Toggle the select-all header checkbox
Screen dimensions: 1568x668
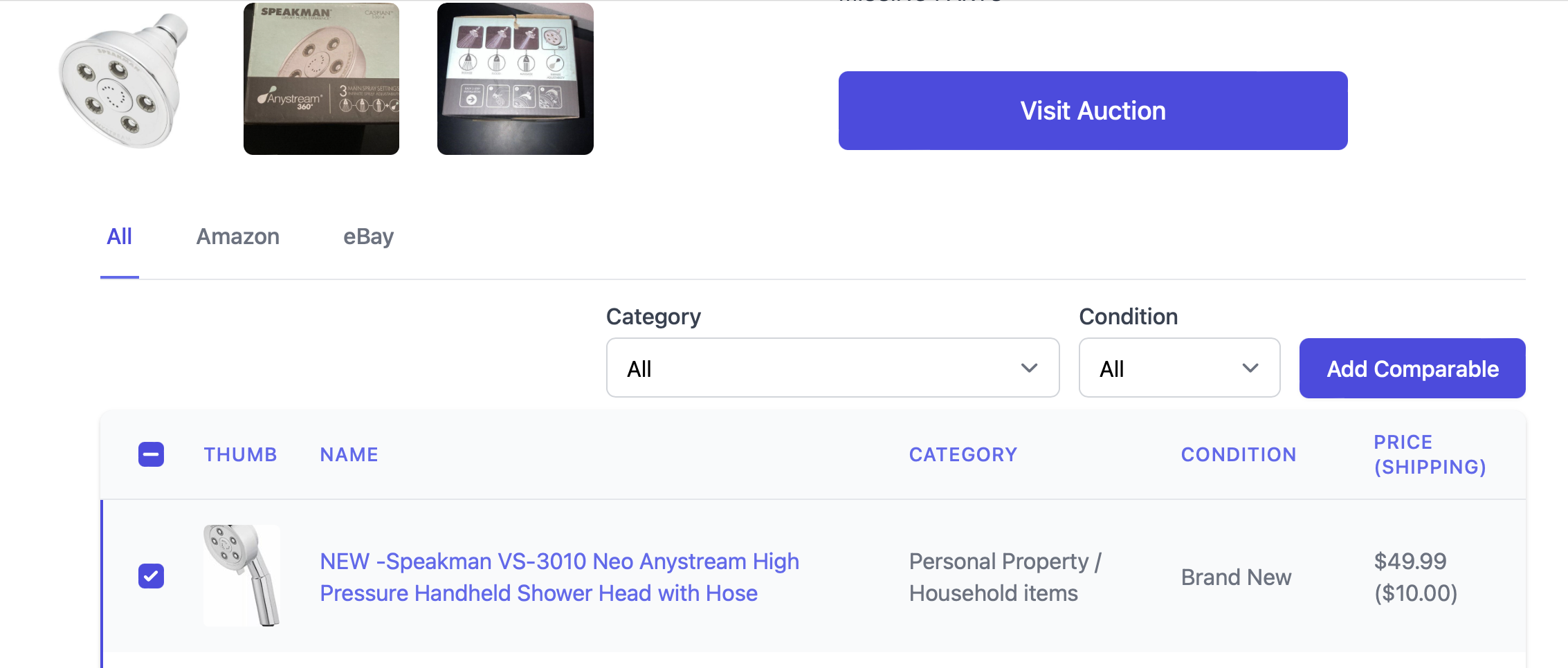[x=151, y=454]
